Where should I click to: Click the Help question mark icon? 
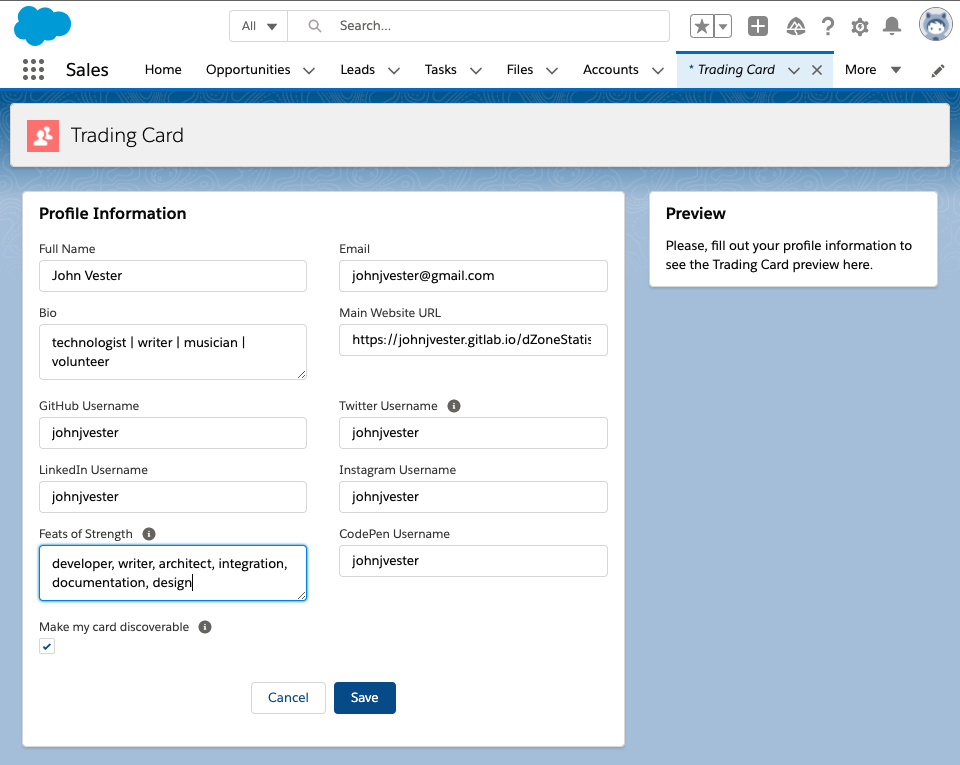click(x=828, y=26)
